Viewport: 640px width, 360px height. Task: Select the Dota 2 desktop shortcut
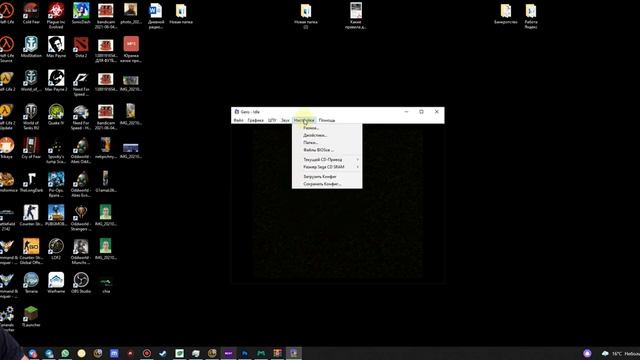[81, 47]
